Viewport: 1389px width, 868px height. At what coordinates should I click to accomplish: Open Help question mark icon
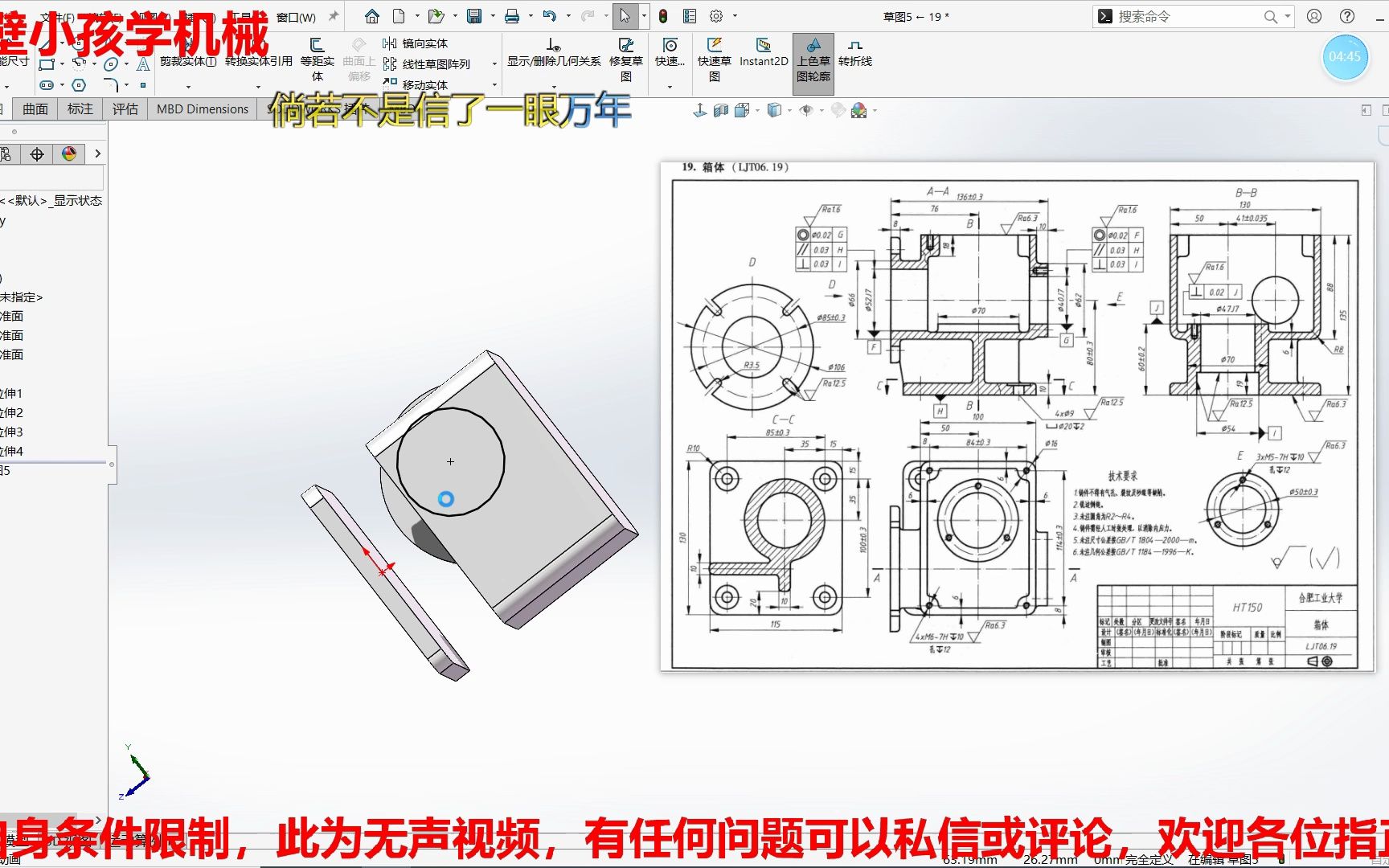point(1347,16)
